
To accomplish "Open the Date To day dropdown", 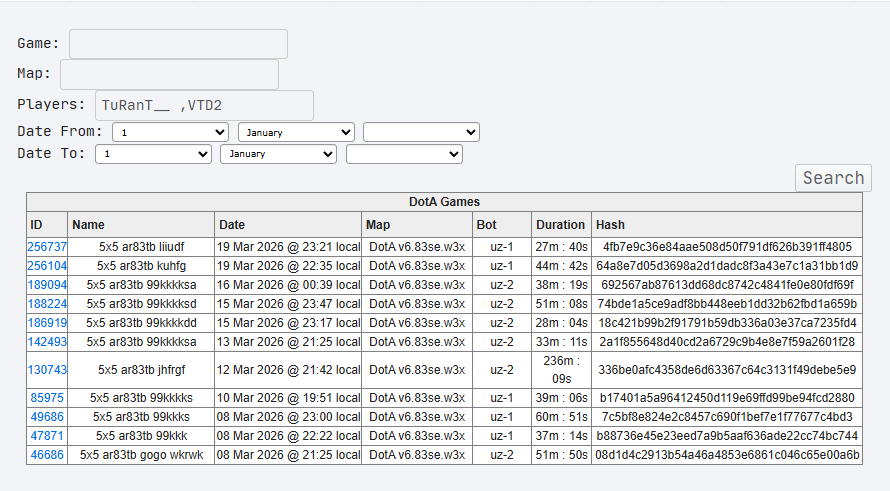I will point(153,154).
